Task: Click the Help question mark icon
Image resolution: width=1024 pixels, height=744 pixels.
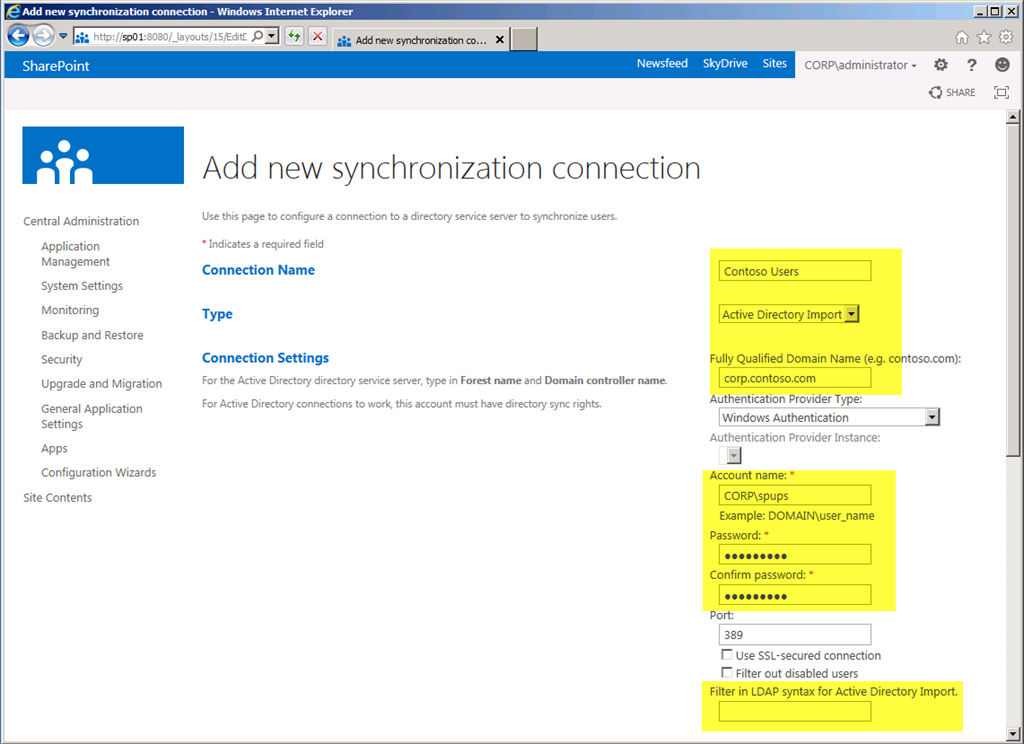Action: [971, 65]
